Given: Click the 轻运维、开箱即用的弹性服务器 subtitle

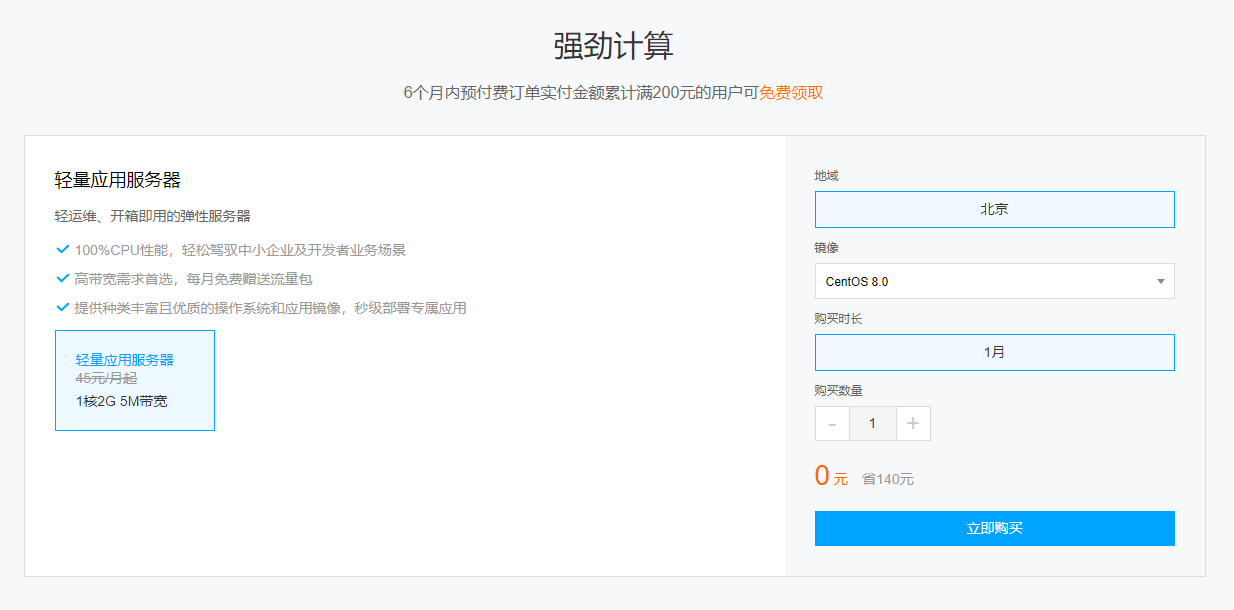Looking at the screenshot, I should [152, 216].
